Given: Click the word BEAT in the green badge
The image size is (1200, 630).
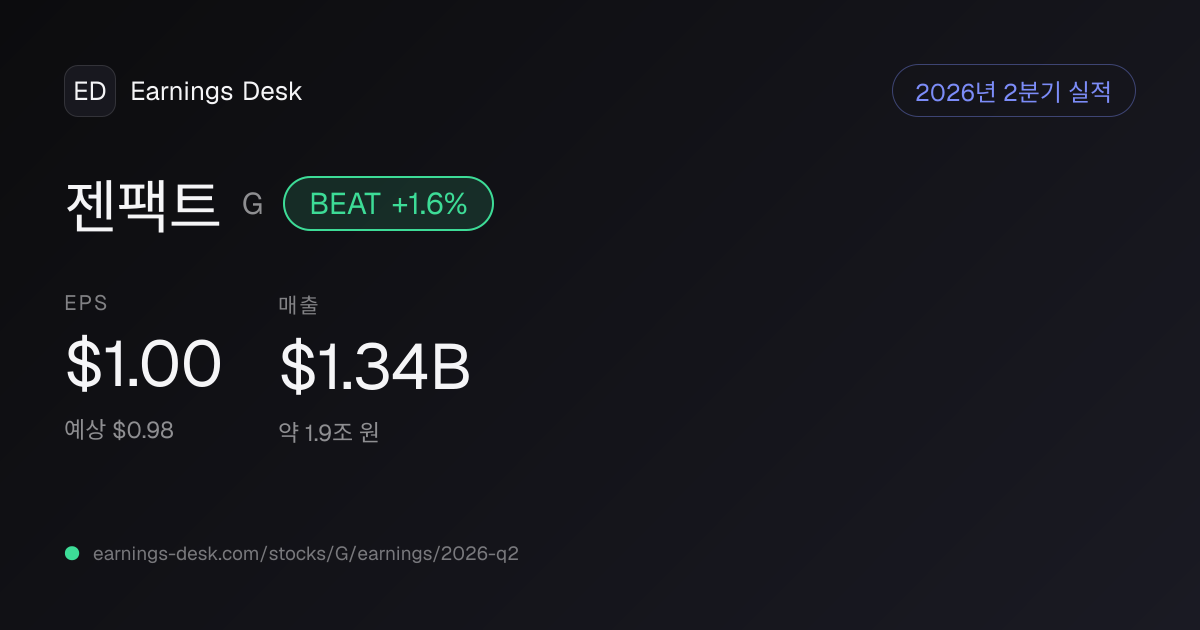Looking at the screenshot, I should click(x=345, y=204).
